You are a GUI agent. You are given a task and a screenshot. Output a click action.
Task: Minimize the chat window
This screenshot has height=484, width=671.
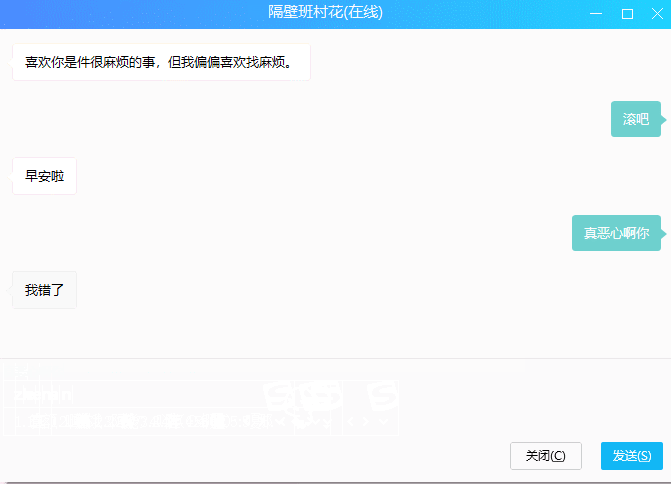tap(596, 13)
